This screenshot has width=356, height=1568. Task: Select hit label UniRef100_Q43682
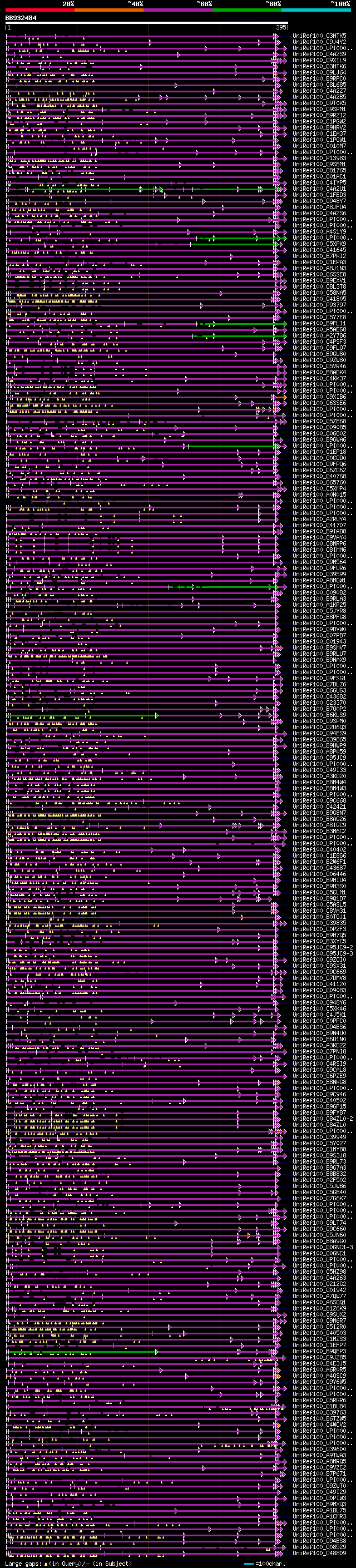click(319, 696)
